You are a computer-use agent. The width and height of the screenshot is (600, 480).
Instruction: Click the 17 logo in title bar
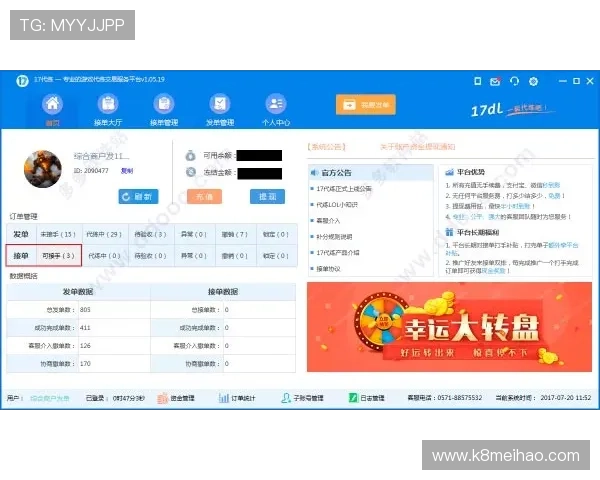tap(22, 81)
